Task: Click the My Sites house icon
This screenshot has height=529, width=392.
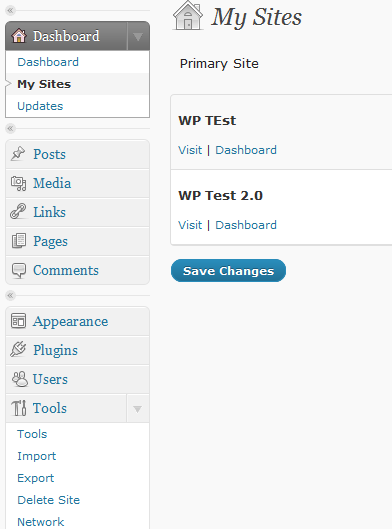Action: (188, 15)
